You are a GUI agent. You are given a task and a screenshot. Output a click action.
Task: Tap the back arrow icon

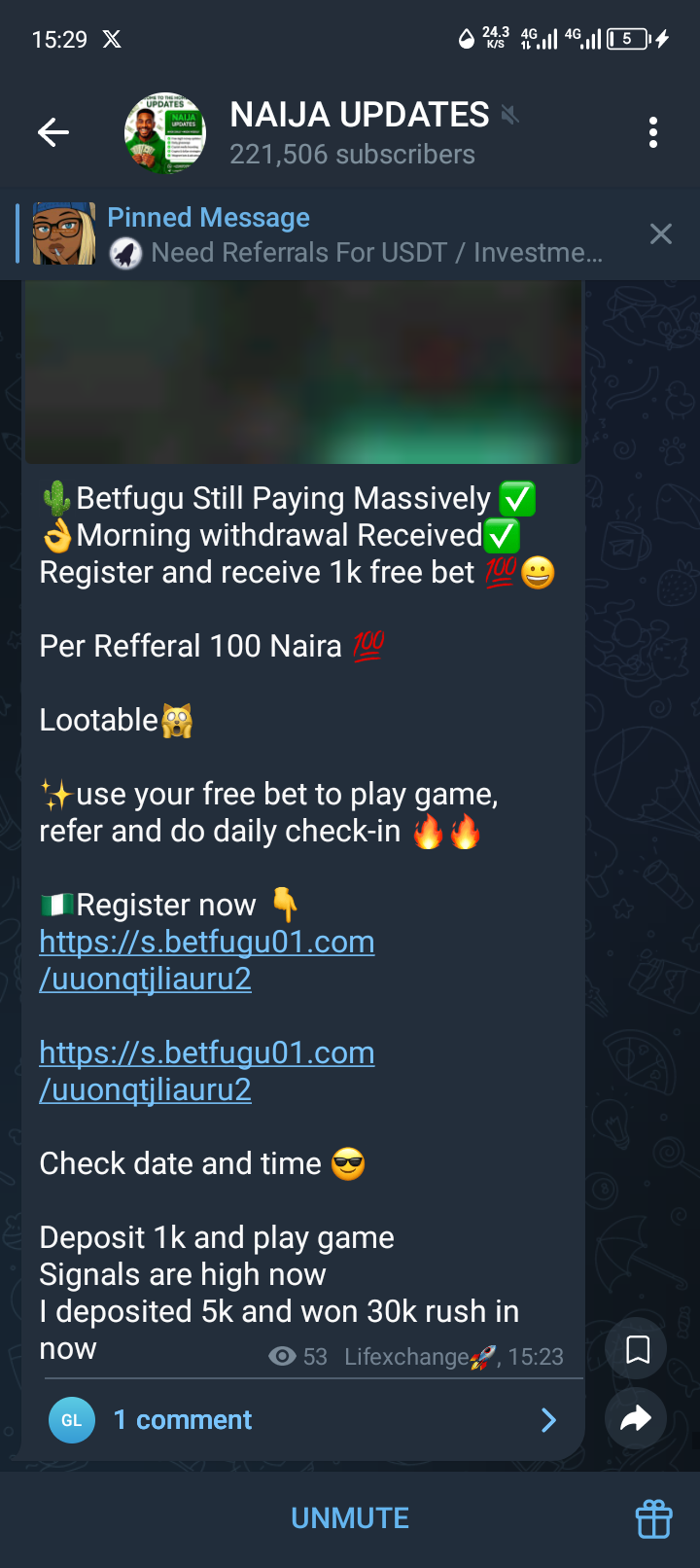(x=53, y=132)
